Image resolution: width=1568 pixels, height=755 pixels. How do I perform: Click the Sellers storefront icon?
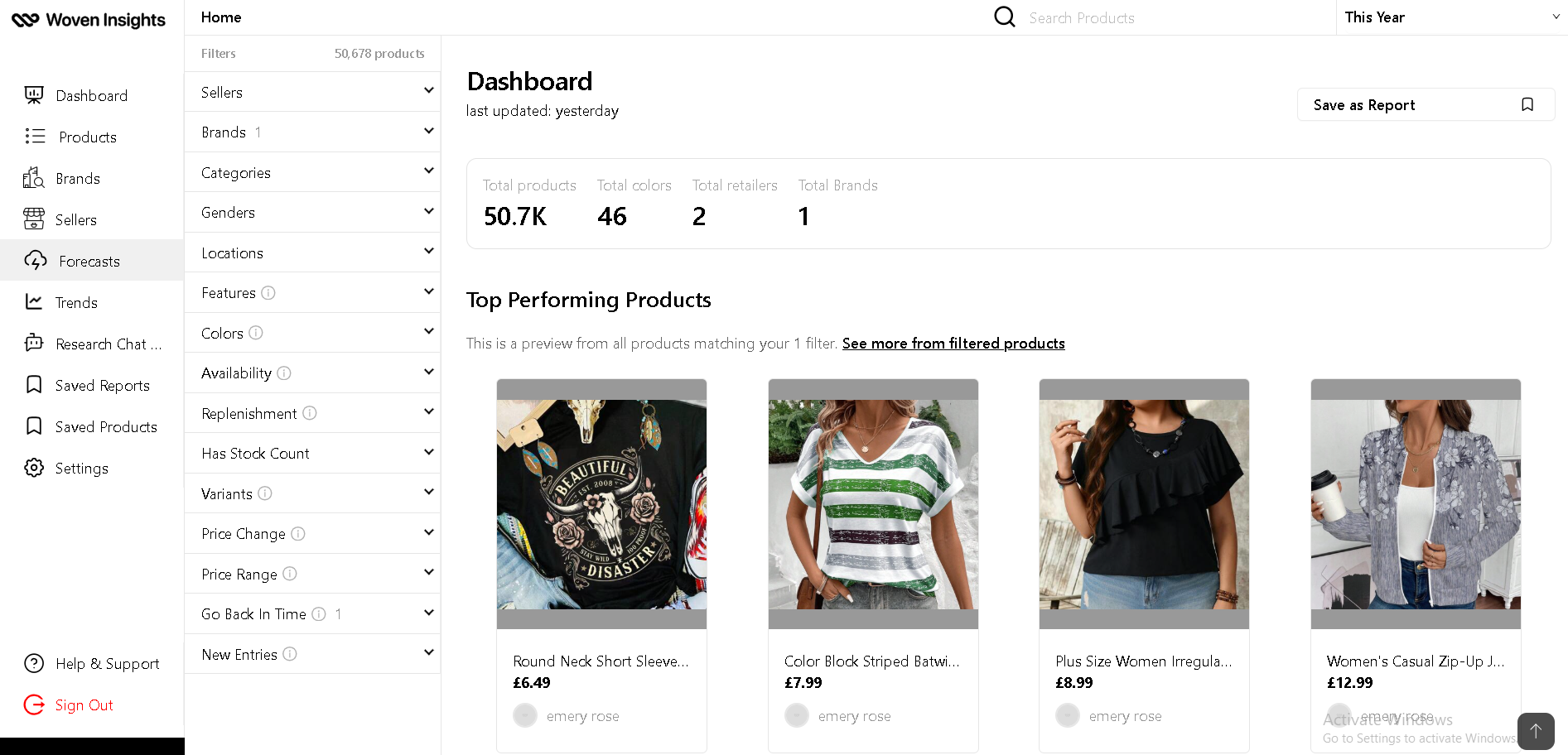(x=34, y=219)
